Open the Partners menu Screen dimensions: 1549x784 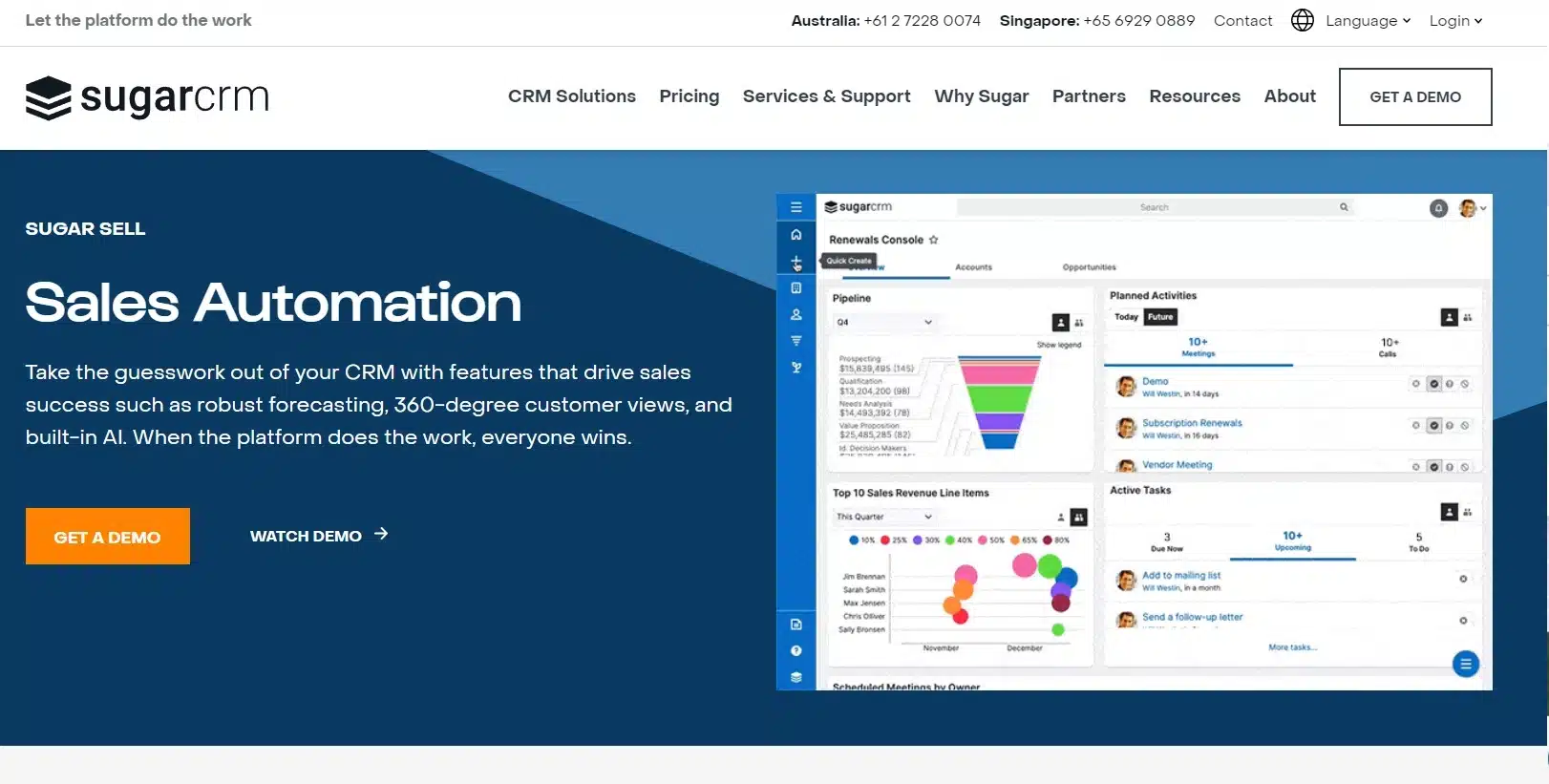(x=1089, y=96)
